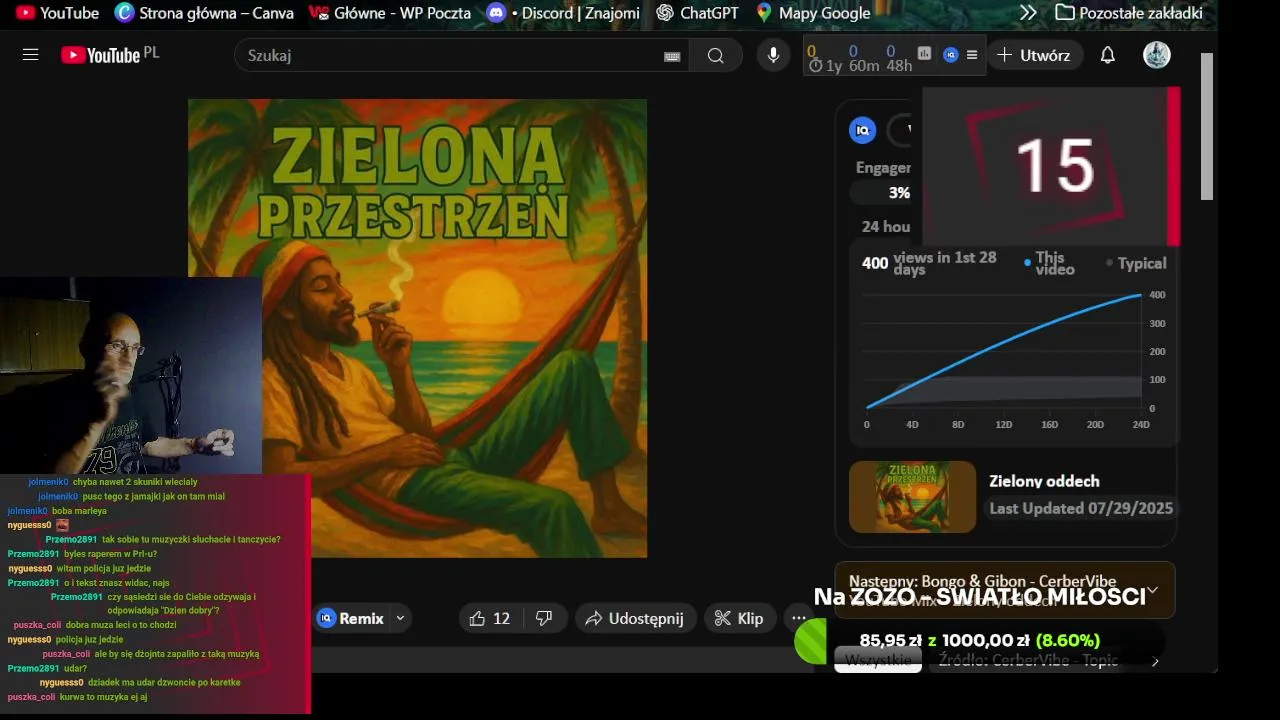Share the video via Udostępnij
This screenshot has width=1280, height=720.
(635, 618)
